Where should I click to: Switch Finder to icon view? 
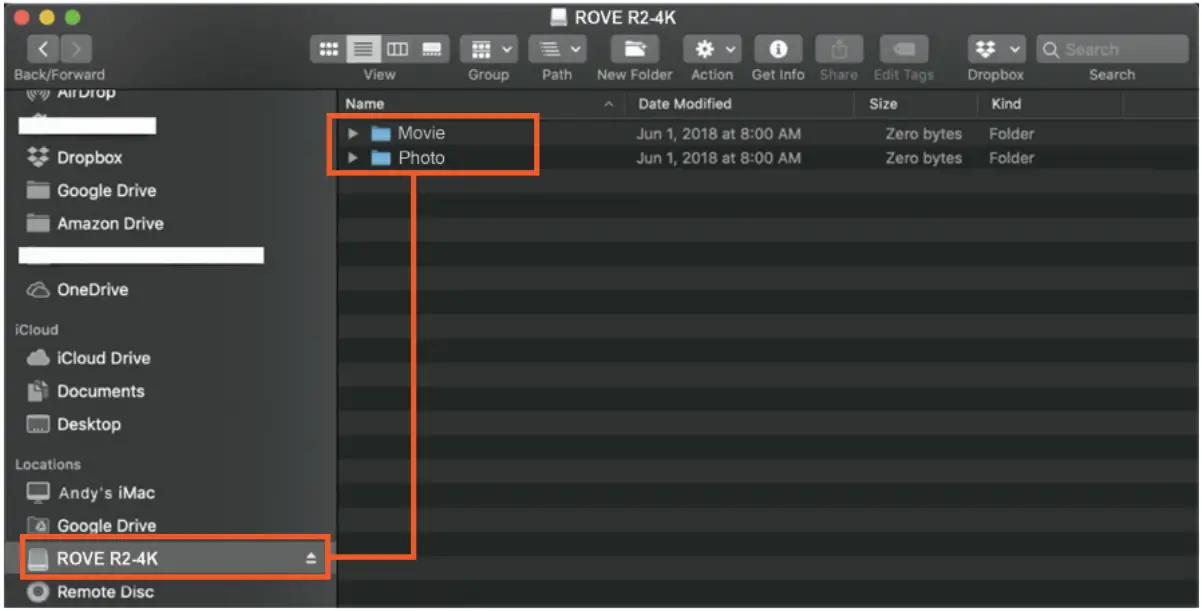[327, 48]
